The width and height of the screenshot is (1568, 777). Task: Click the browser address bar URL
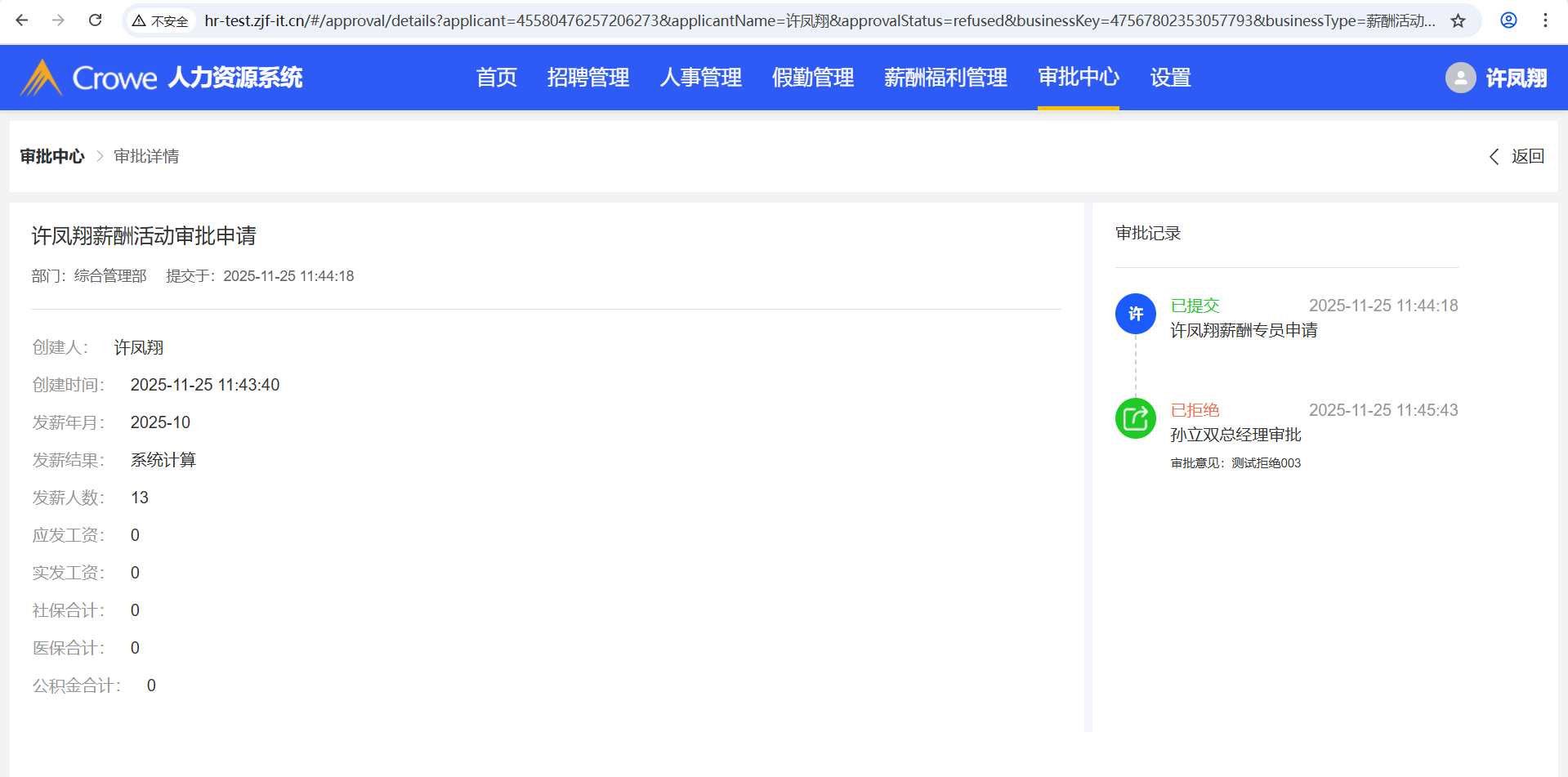(x=817, y=20)
